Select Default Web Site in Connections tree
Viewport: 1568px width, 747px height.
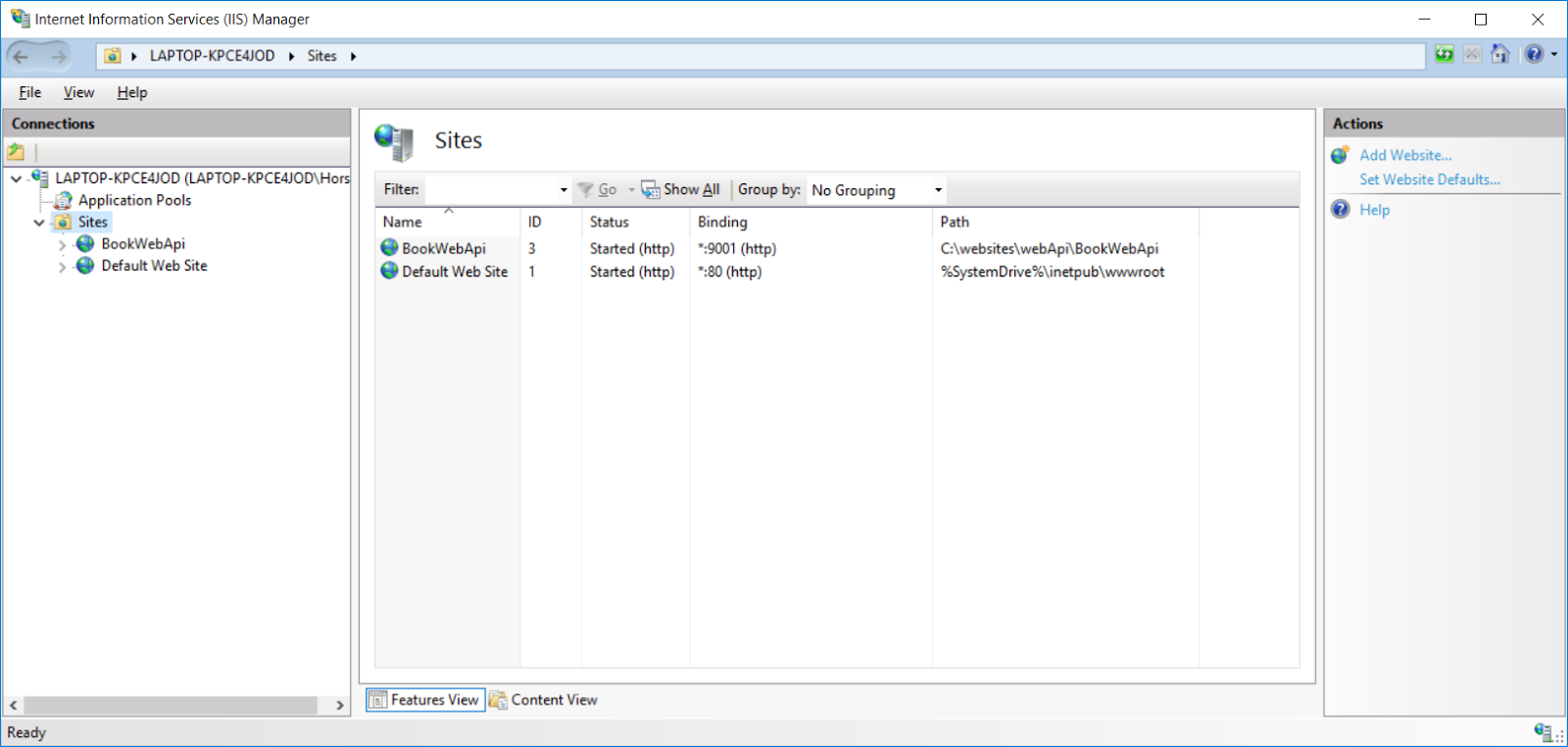[x=154, y=266]
